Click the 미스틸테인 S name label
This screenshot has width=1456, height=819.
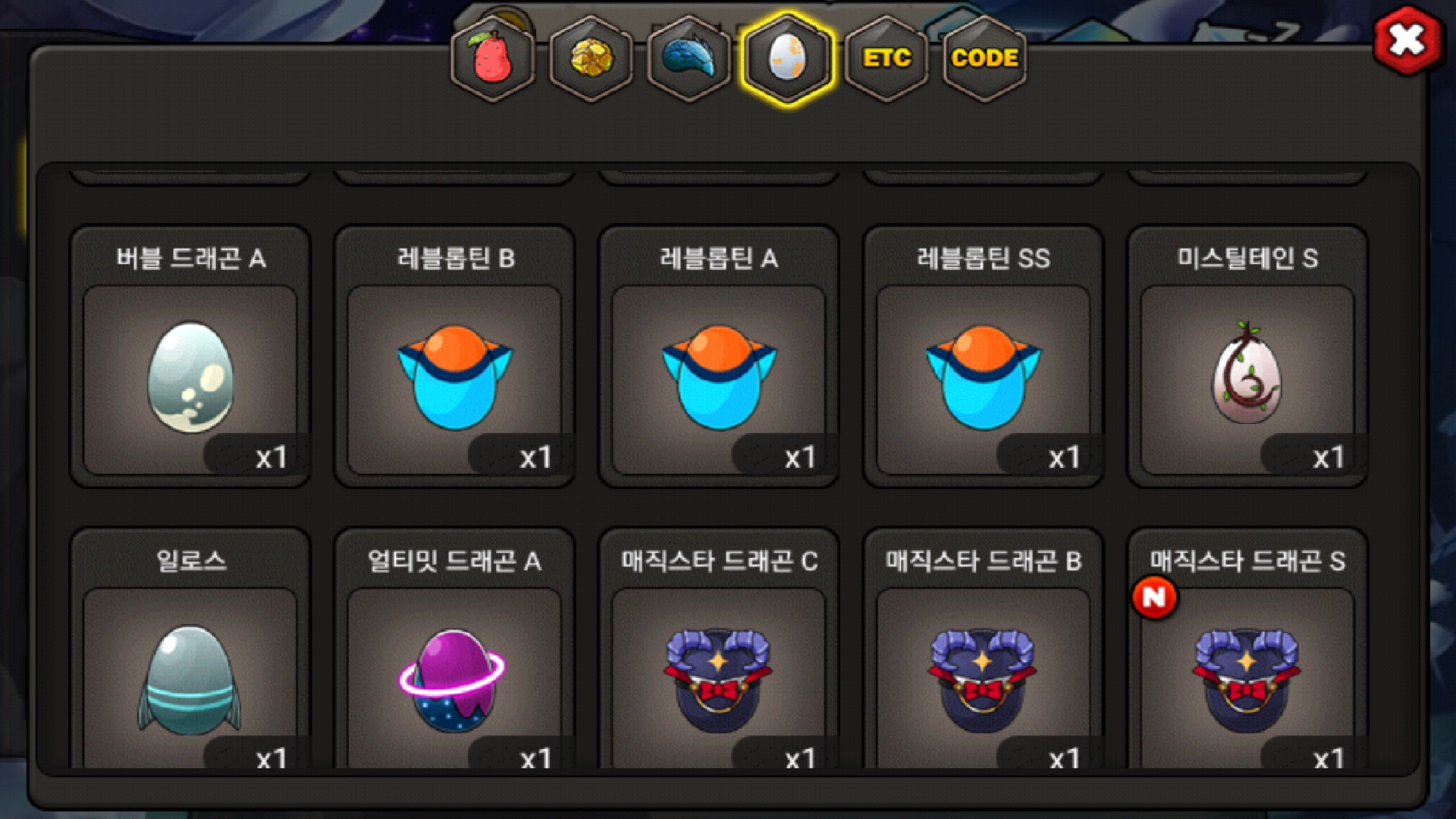(x=1247, y=259)
